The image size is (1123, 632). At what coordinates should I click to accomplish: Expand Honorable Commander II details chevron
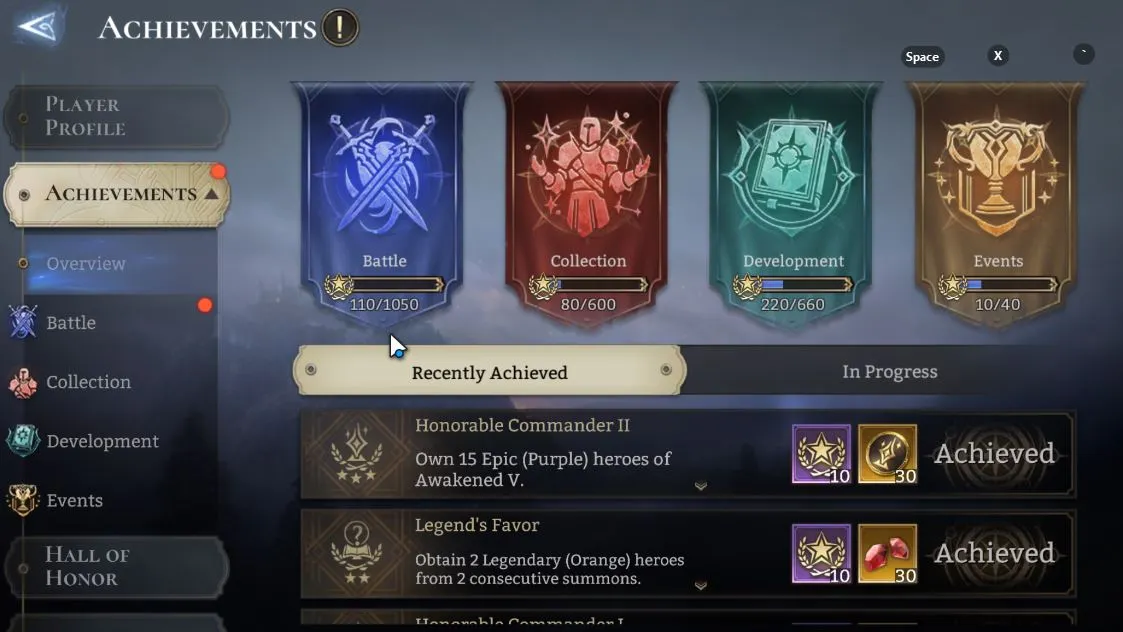tap(700, 486)
